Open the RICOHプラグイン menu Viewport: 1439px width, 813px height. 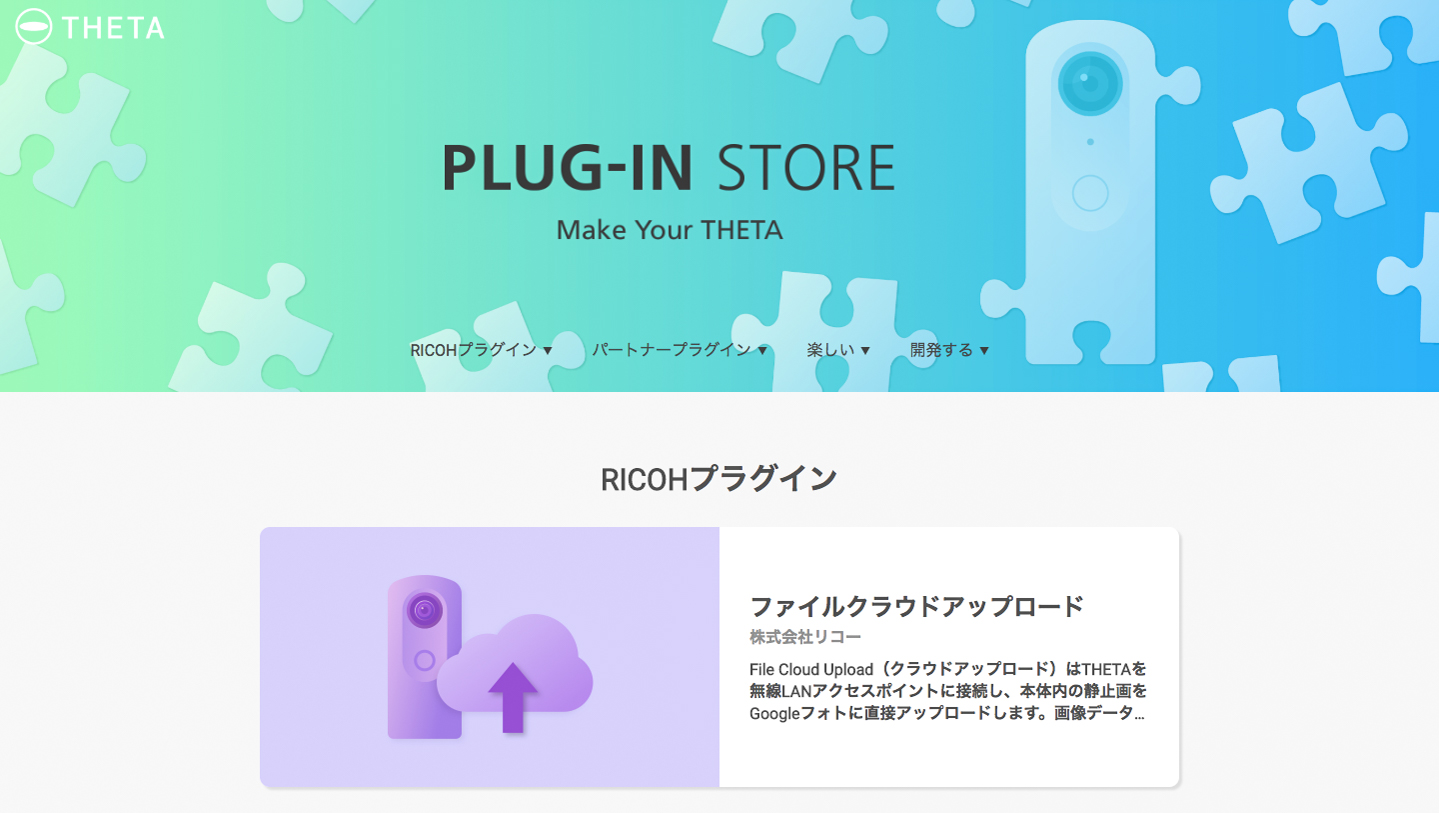(x=473, y=350)
